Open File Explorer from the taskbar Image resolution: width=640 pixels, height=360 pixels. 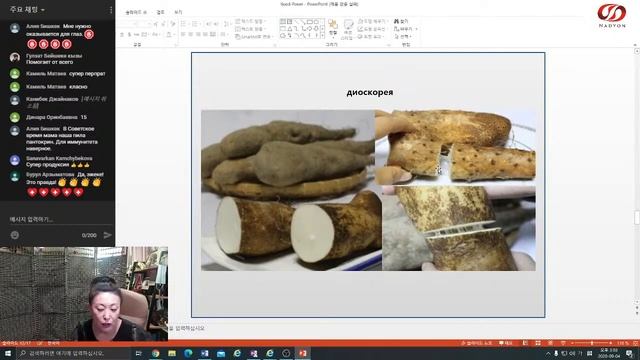click(172, 353)
